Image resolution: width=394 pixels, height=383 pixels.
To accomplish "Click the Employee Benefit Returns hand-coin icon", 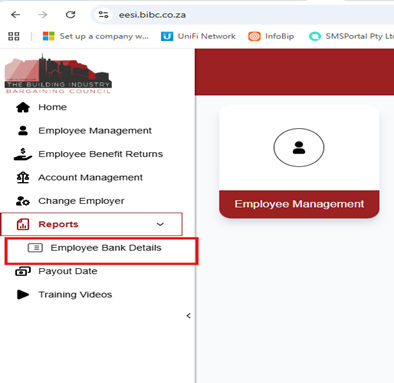I will click(x=23, y=154).
